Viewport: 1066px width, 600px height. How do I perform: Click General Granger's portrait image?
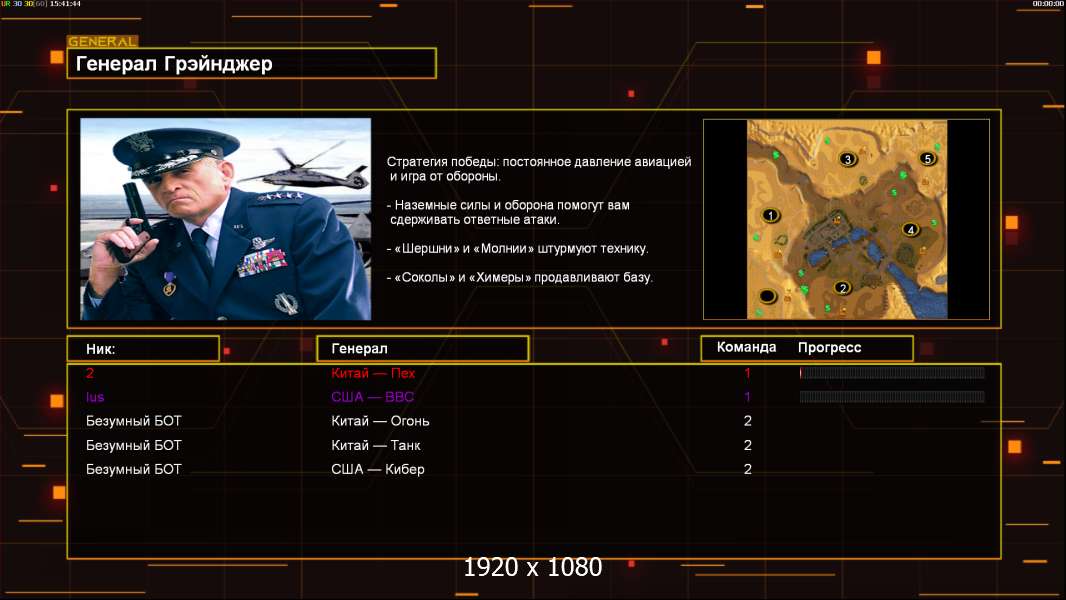(x=225, y=219)
